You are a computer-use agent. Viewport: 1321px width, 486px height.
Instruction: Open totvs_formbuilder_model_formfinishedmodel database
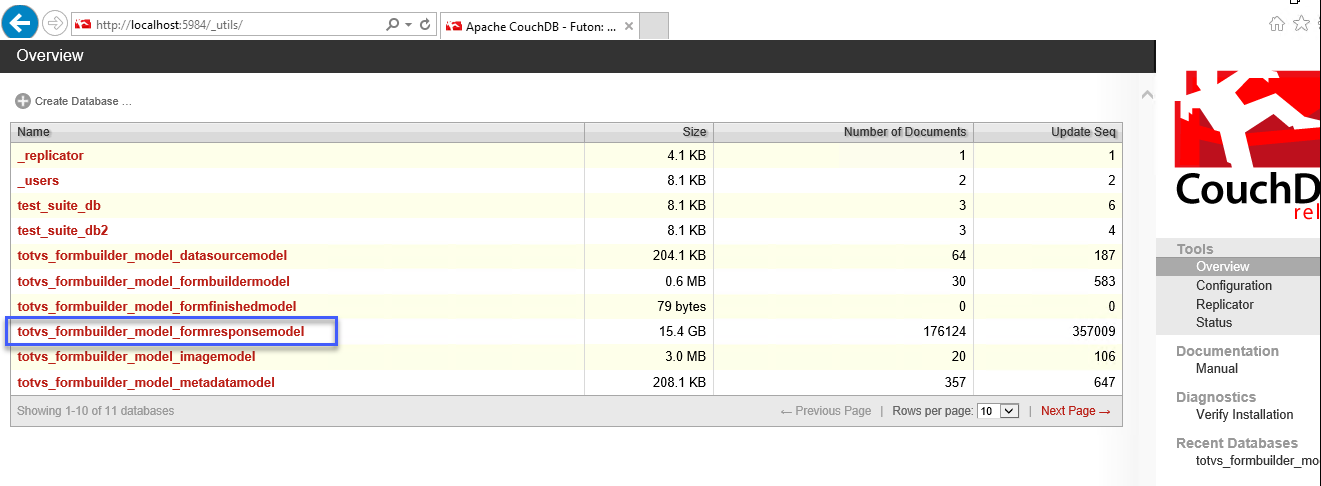pyautogui.click(x=157, y=306)
